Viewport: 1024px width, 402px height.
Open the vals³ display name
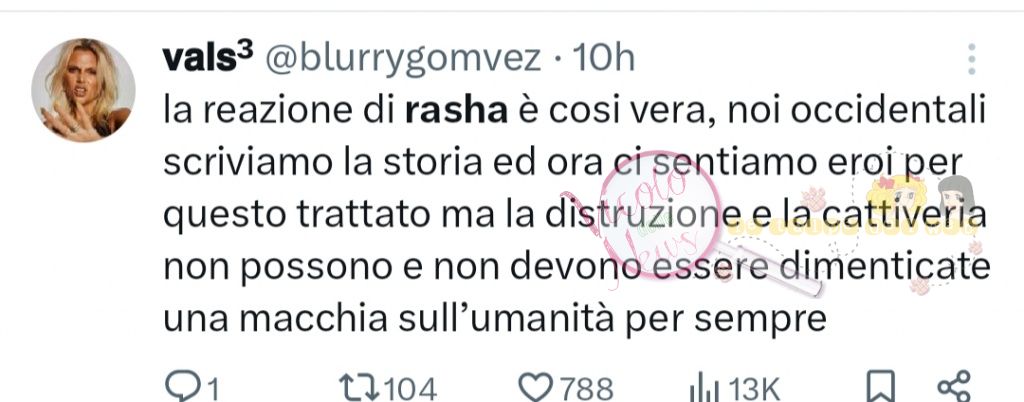click(208, 59)
